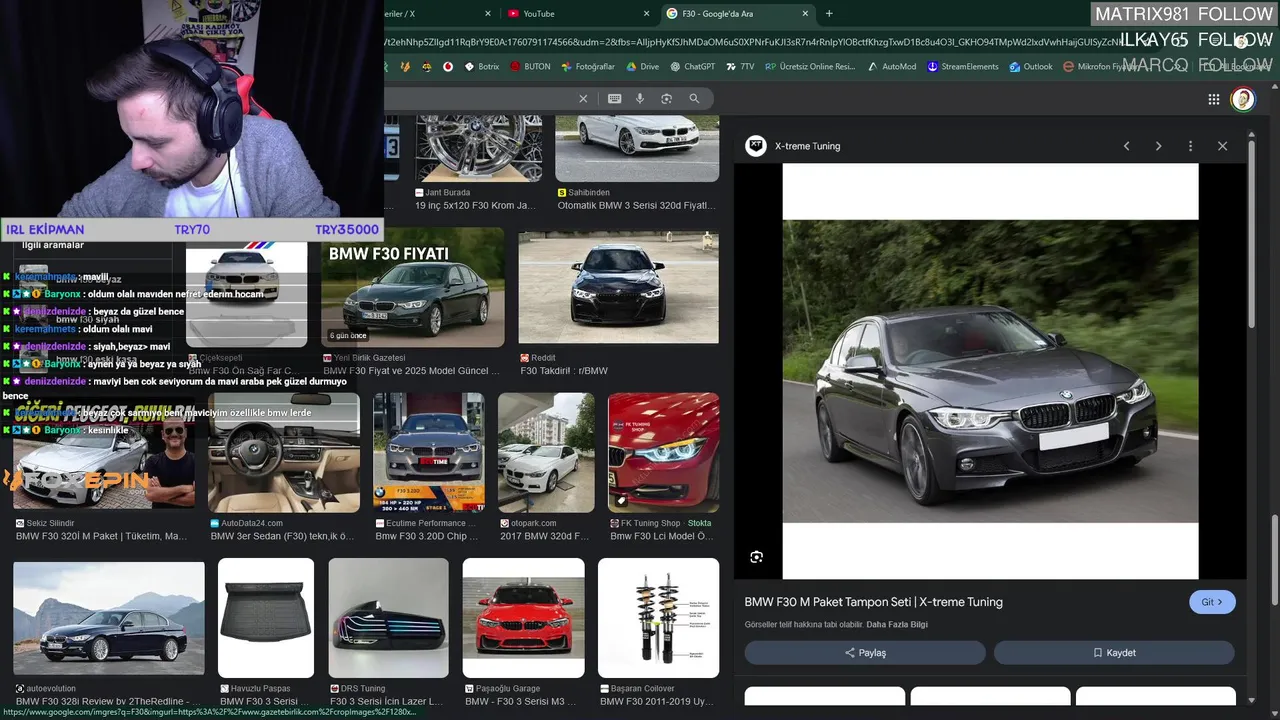Open the Paşaoğlu Garage red M3 result
The height and width of the screenshot is (720, 1280).
pos(523,619)
